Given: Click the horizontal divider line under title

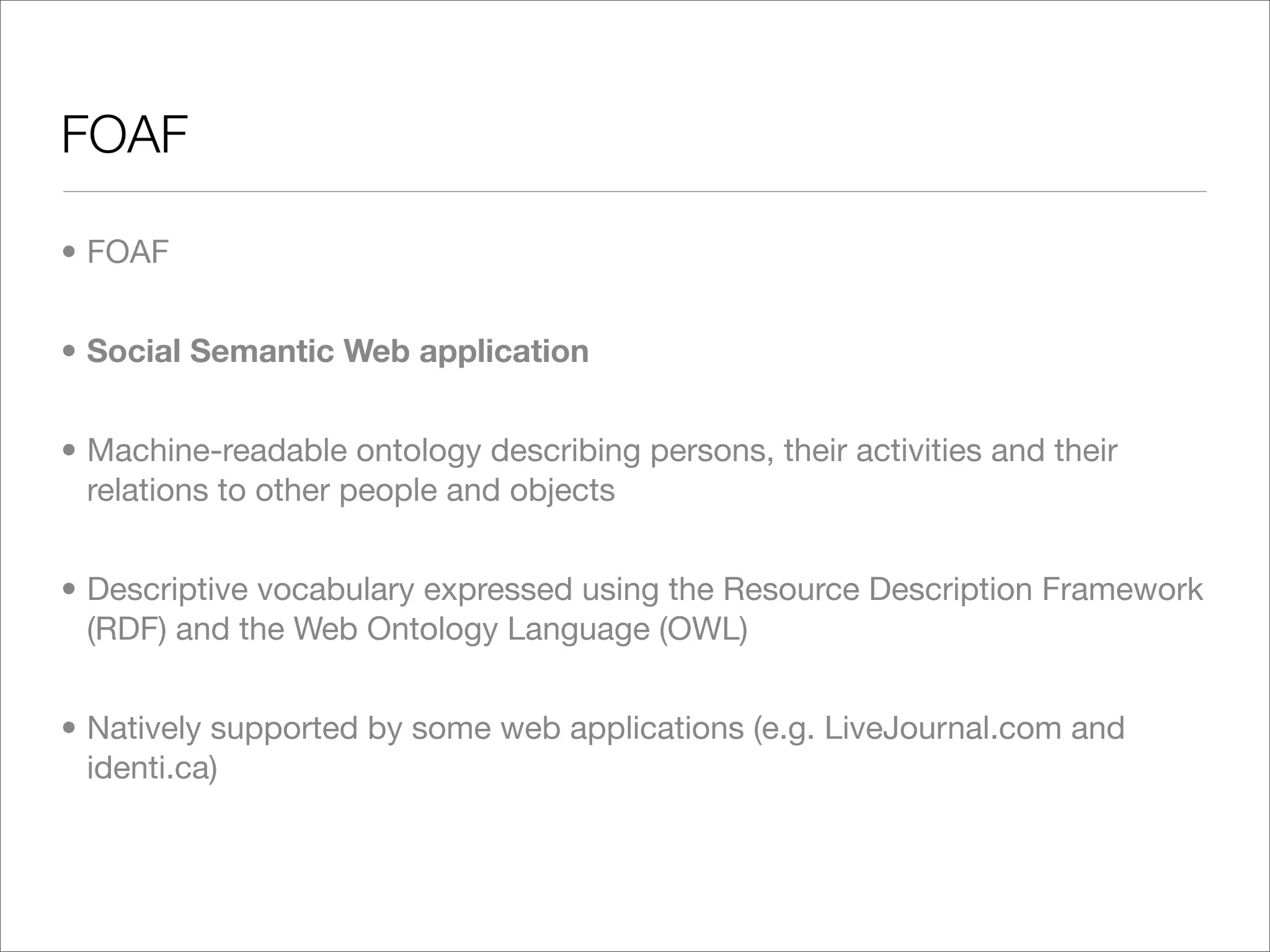Looking at the screenshot, I should point(634,192).
